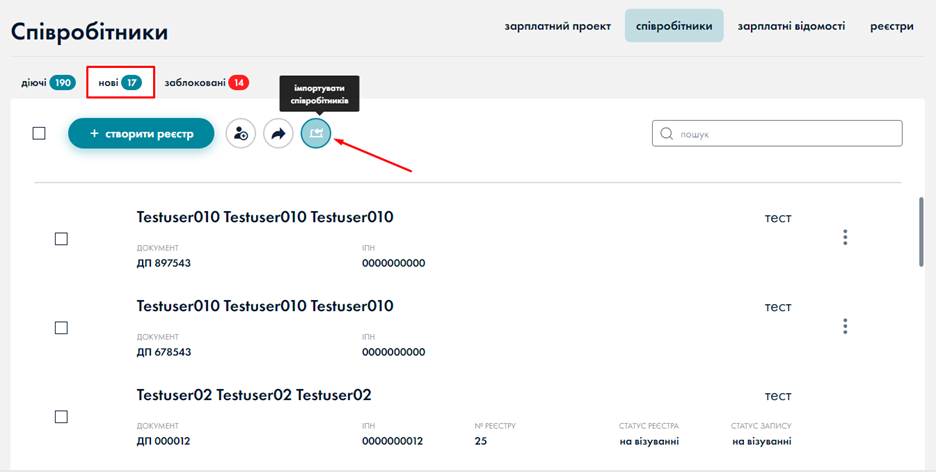This screenshot has width=936, height=472.
Task: Open the 'нові' employees tab
Action: point(120,82)
